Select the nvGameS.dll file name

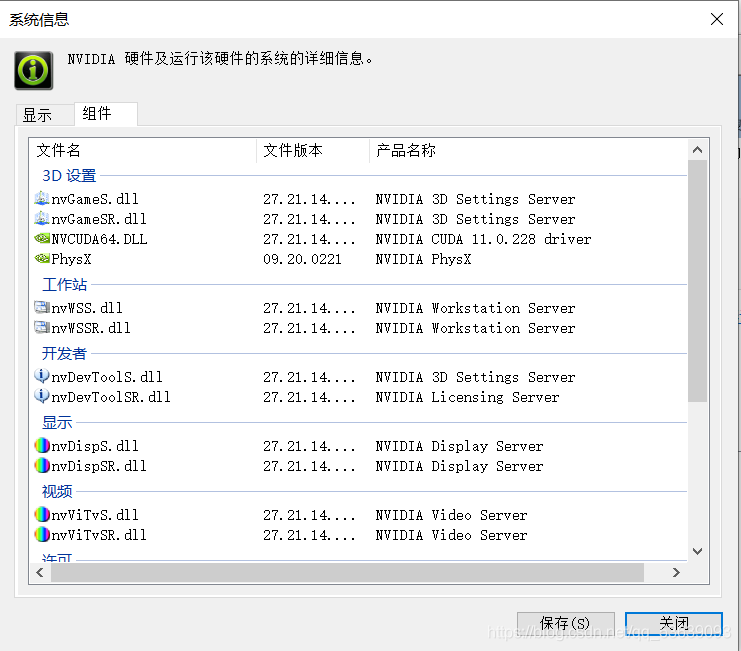(95, 199)
